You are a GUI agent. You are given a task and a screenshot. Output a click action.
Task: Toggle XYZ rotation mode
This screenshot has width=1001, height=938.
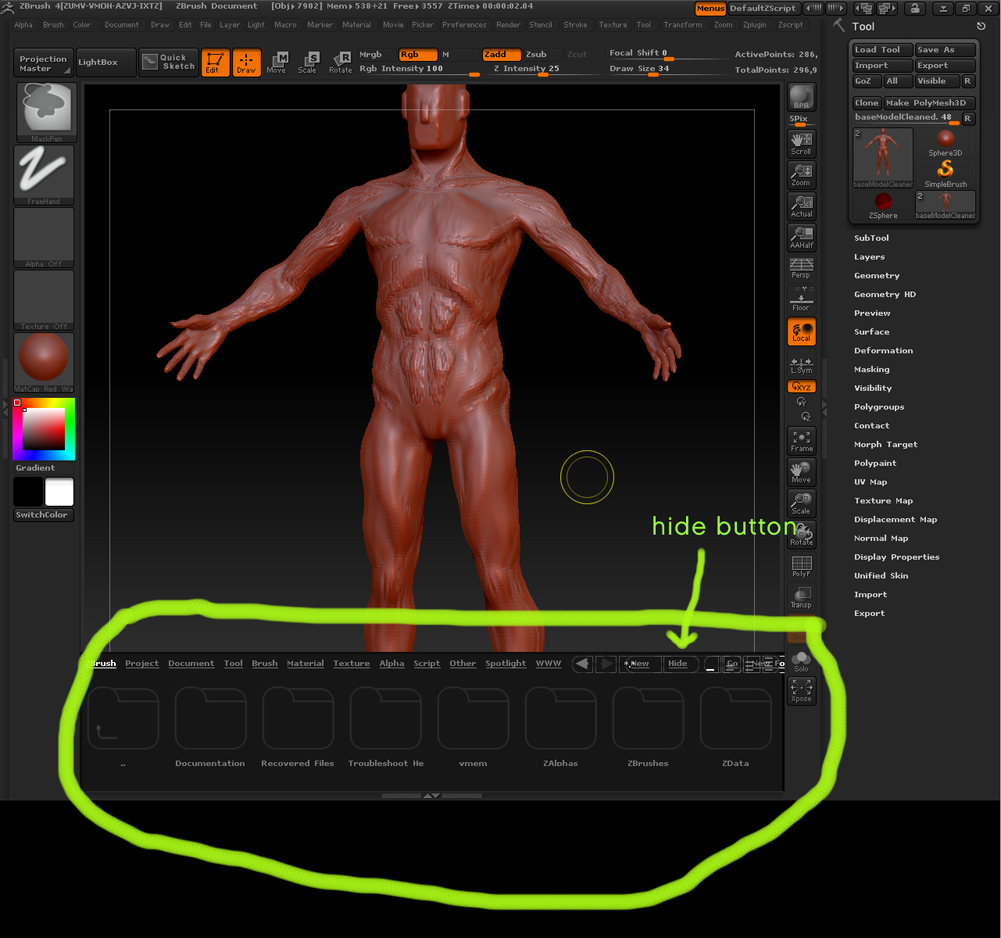pos(801,386)
